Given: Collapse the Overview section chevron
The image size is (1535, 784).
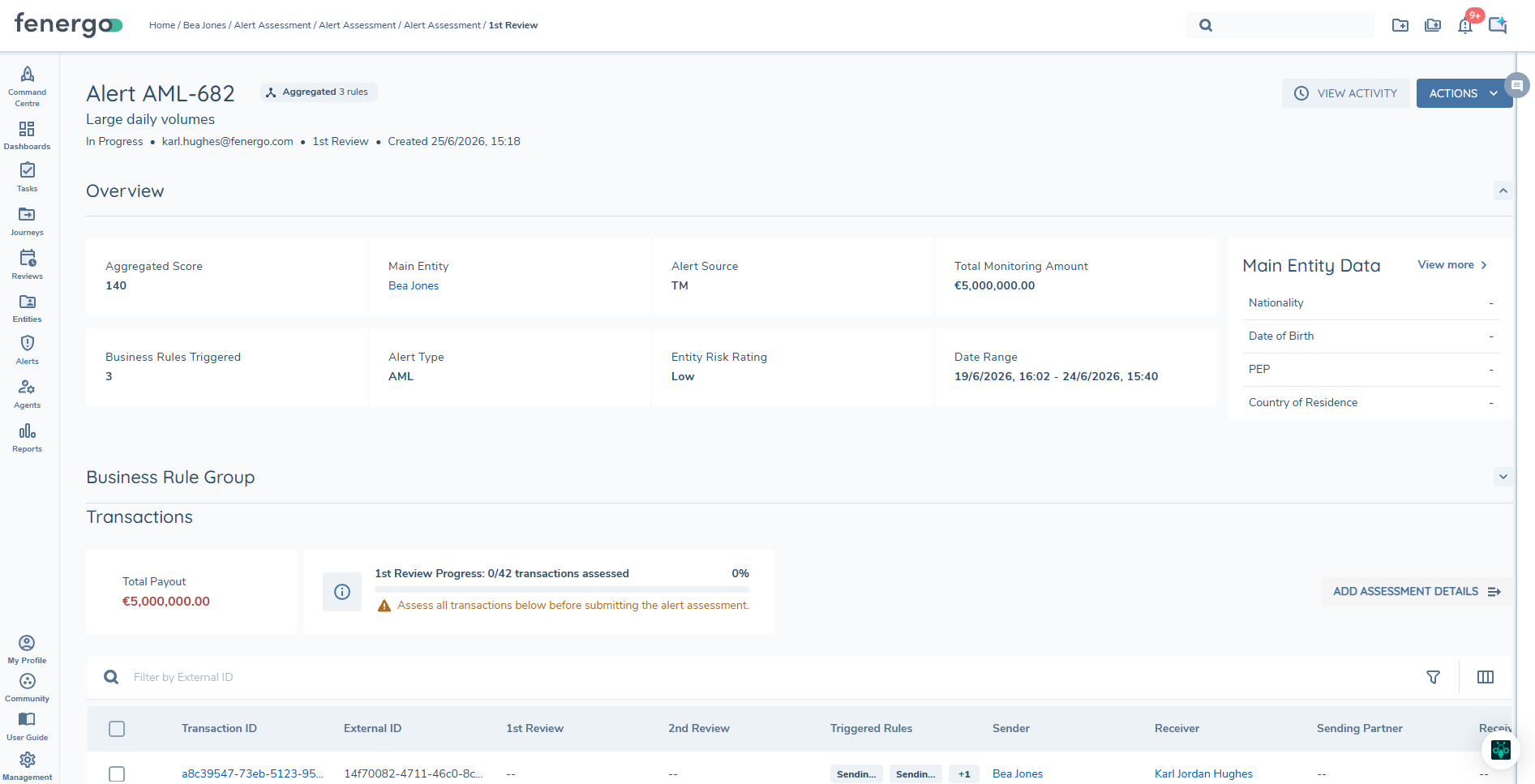Looking at the screenshot, I should (1503, 191).
